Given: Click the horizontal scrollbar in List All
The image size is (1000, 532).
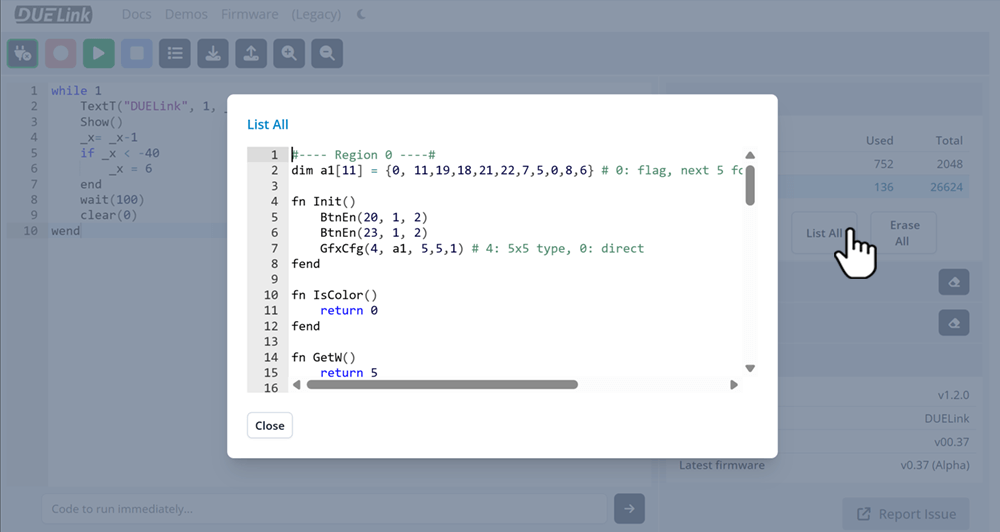Looking at the screenshot, I should 441,384.
